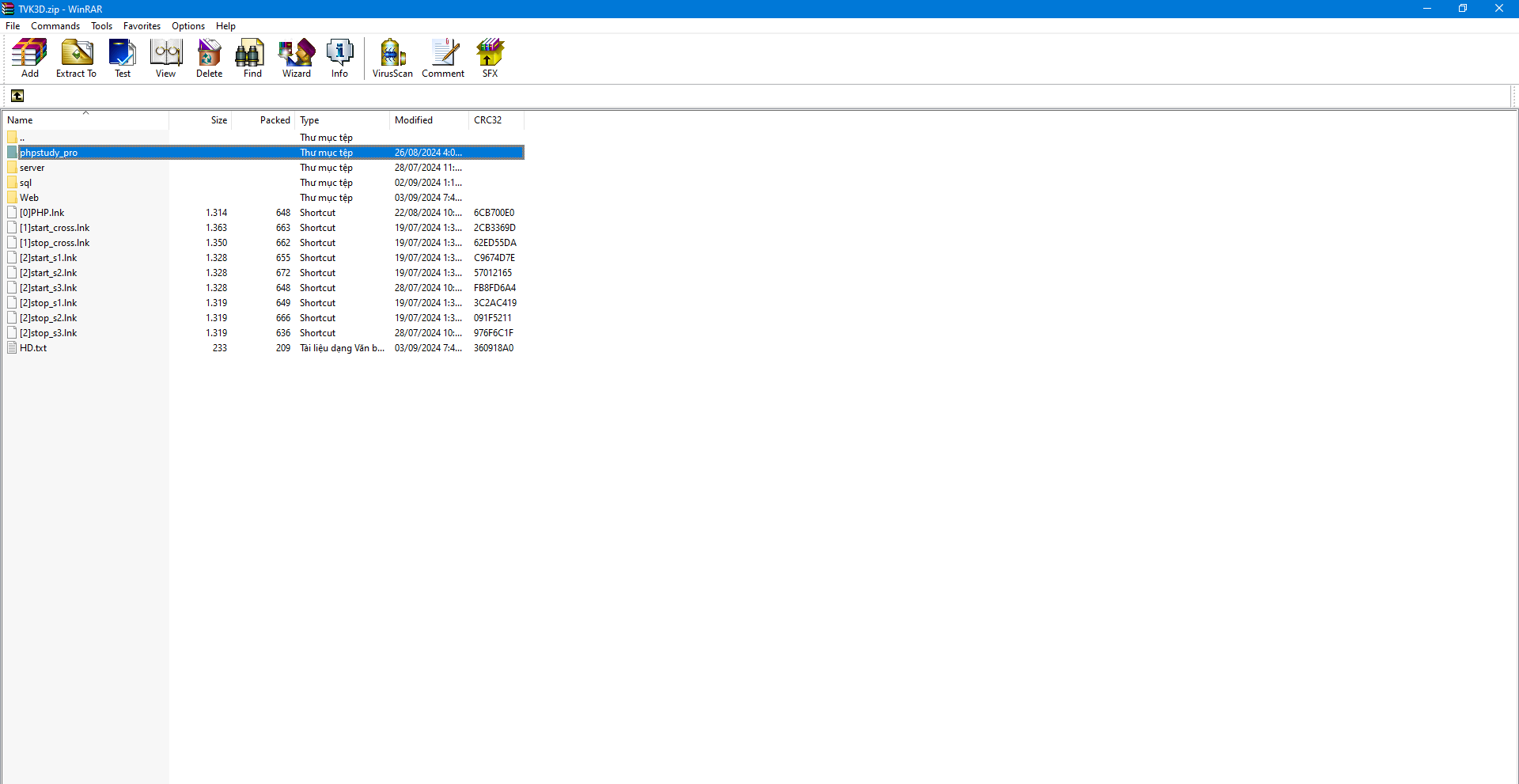Select the HD.txt file
The image size is (1519, 784).
coord(33,348)
